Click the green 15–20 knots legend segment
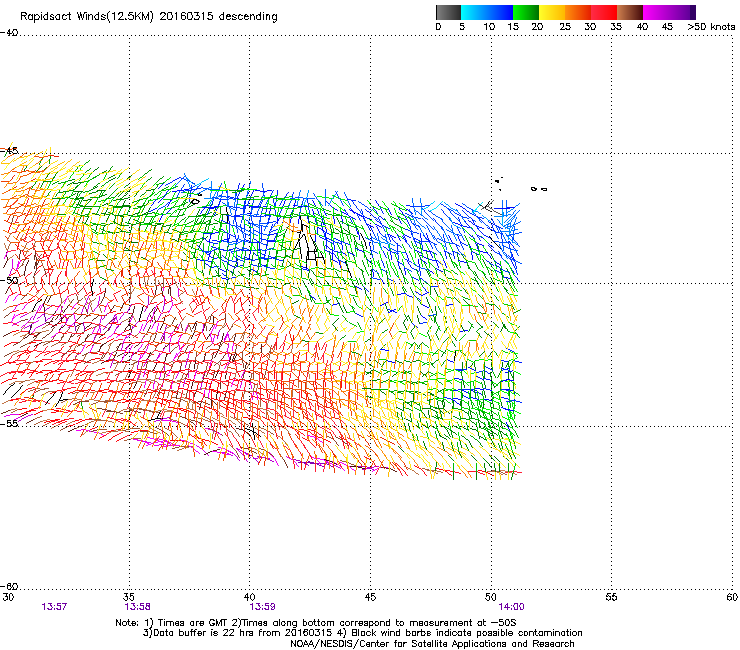Screen dimensions: 740x650 (x=526, y=12)
